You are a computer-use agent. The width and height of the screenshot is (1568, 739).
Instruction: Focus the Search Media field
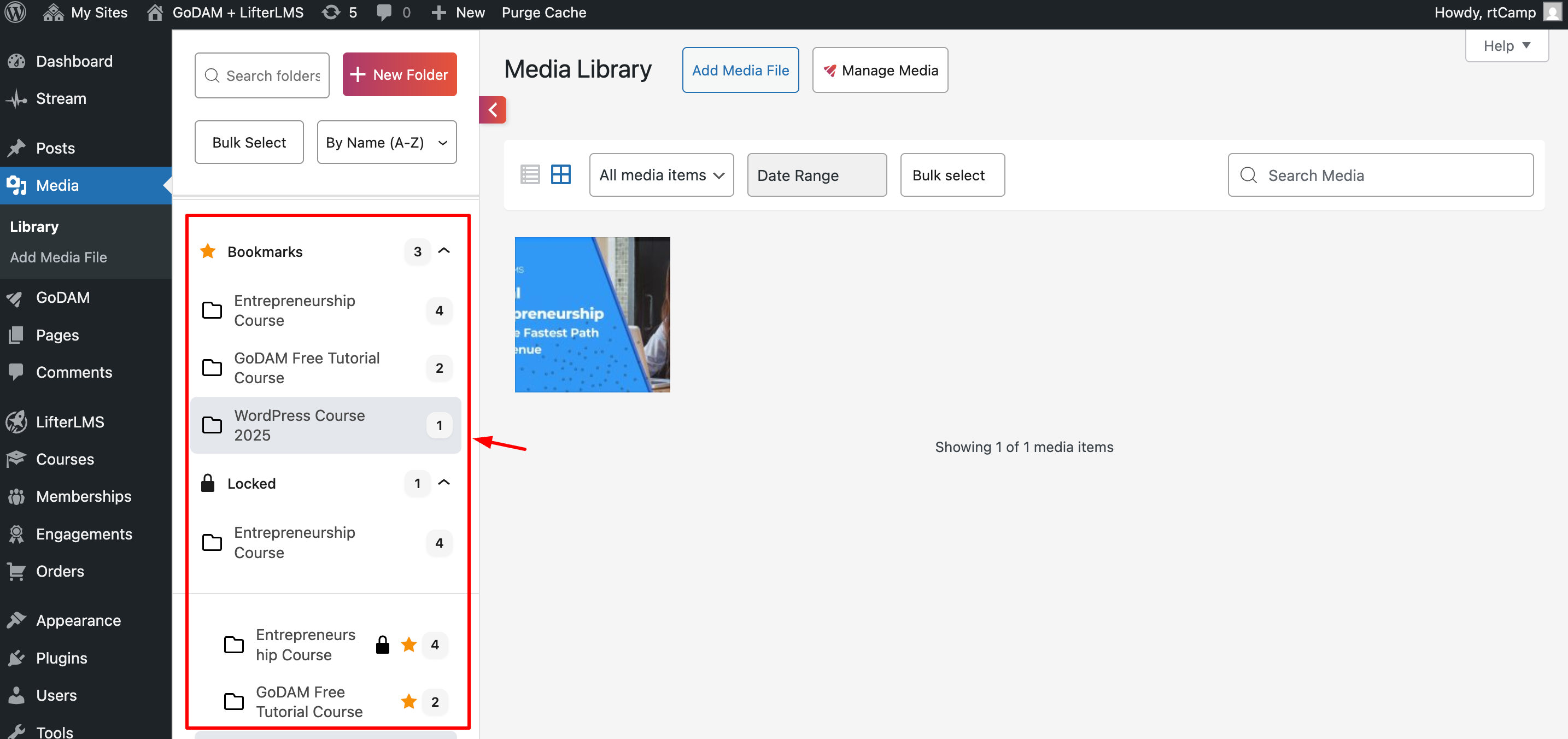coord(1380,175)
